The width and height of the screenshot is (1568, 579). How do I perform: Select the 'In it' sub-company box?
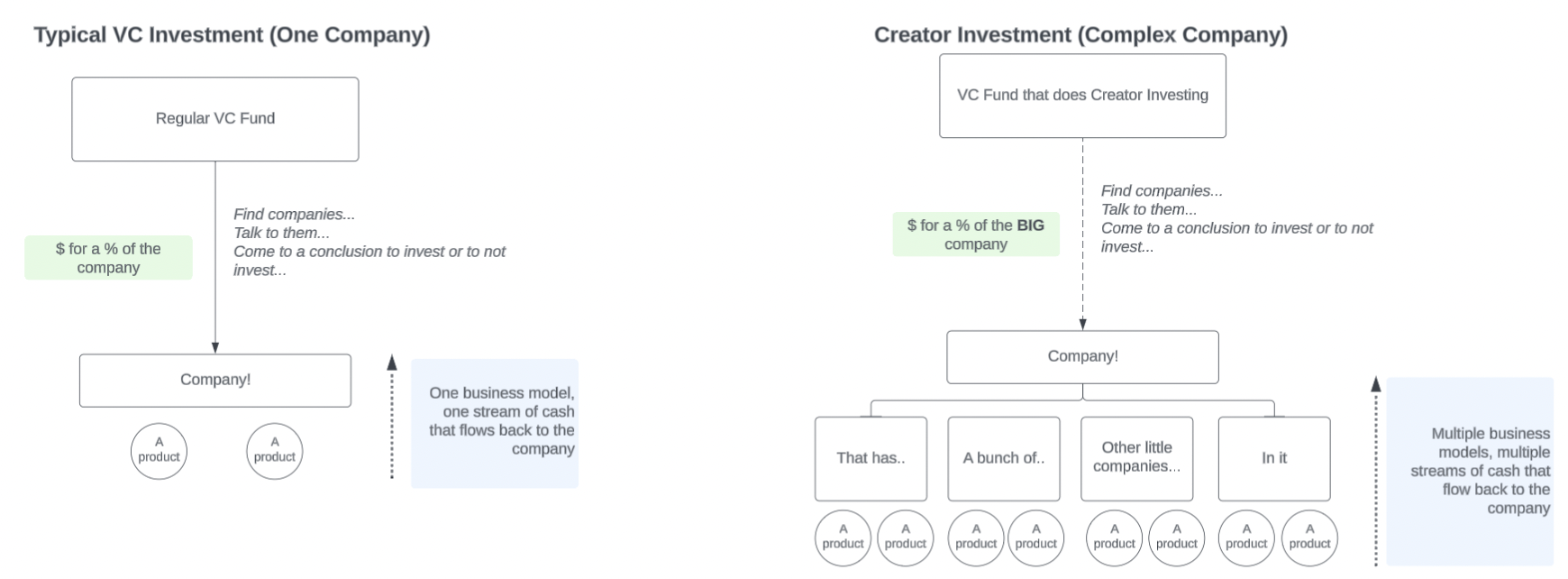click(1274, 459)
